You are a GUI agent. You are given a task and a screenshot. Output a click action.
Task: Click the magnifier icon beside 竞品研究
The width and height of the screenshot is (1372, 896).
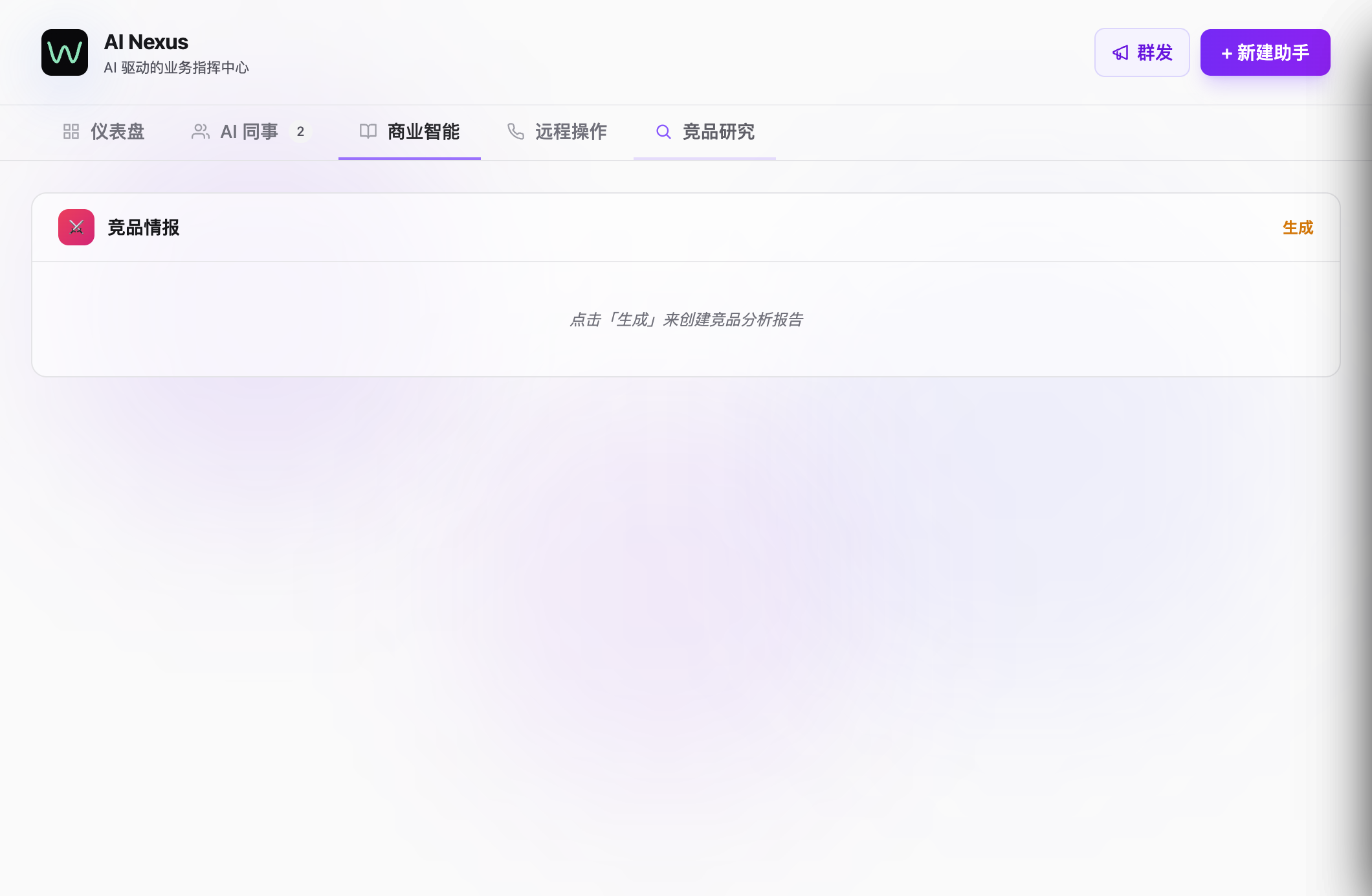(x=663, y=132)
